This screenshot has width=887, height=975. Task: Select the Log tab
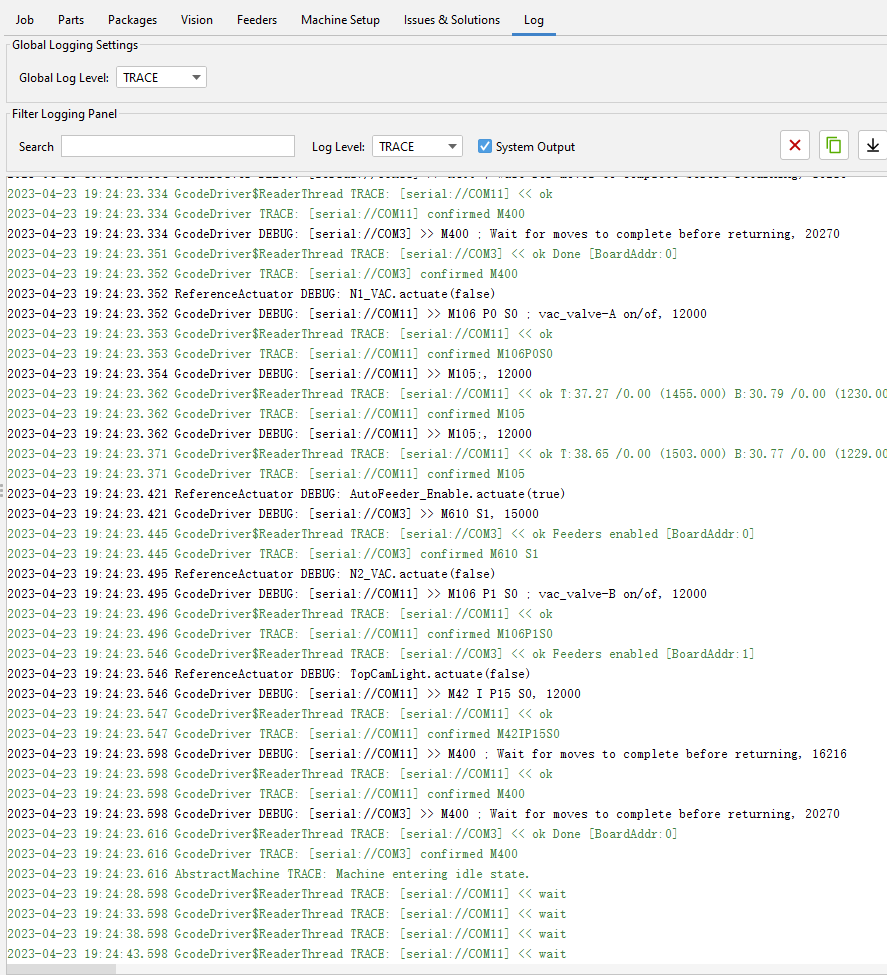click(534, 19)
